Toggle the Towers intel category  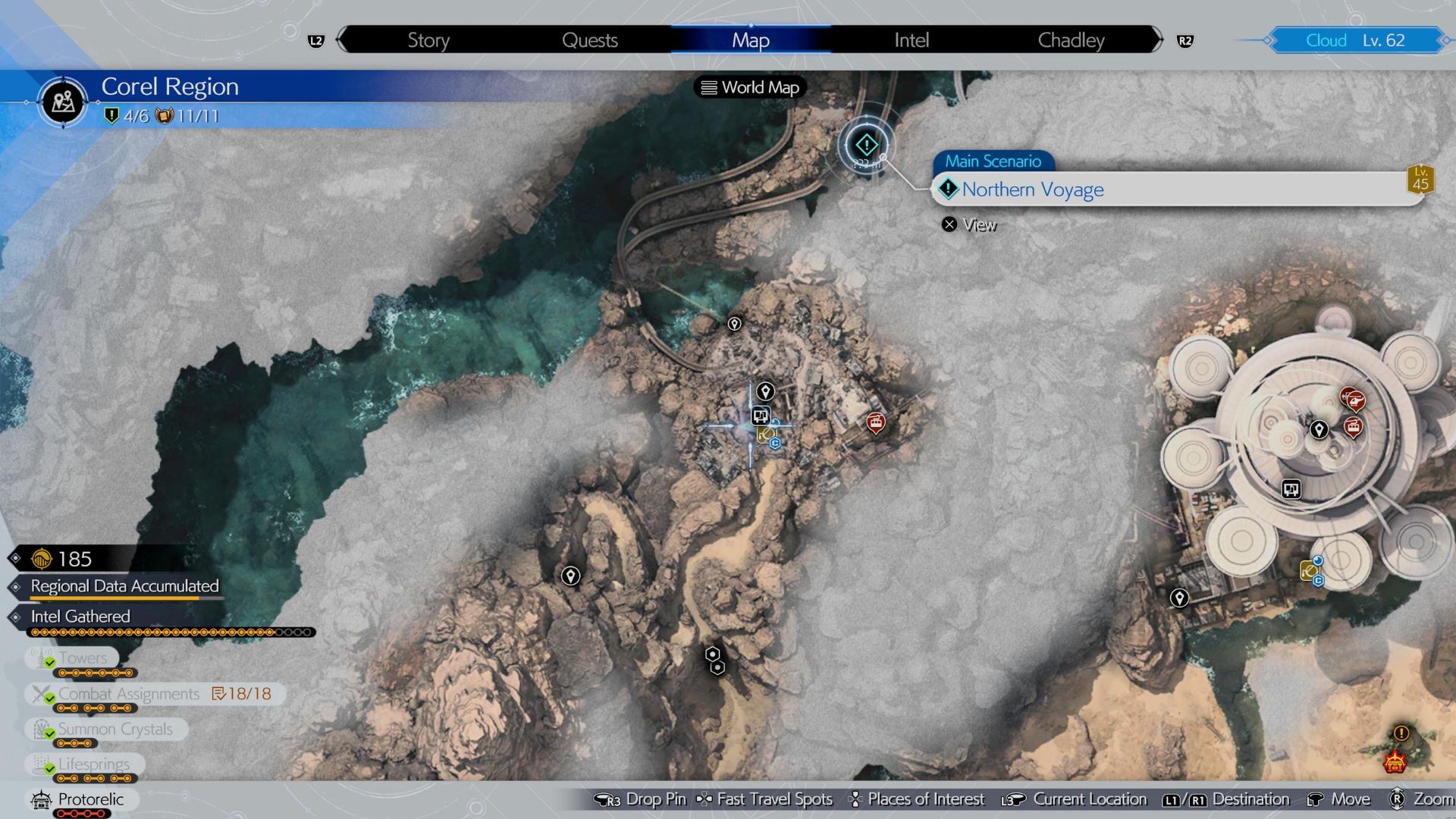82,658
